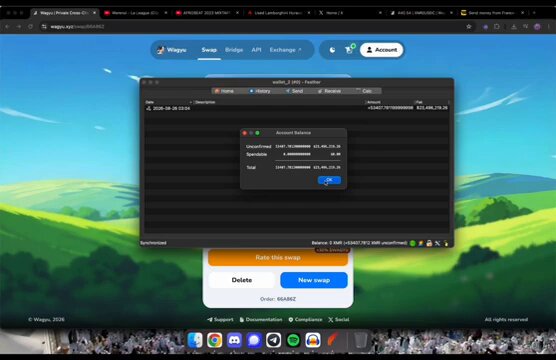
Task: Switch to the Receive tab in Feather
Action: [329, 91]
